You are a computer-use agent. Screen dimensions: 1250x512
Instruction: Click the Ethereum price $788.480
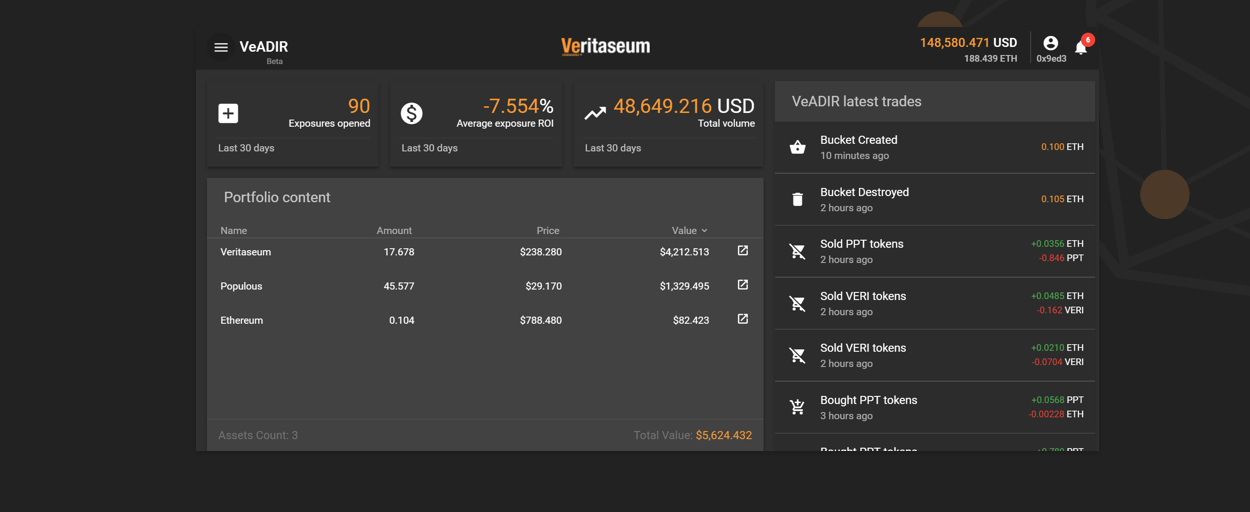click(541, 320)
